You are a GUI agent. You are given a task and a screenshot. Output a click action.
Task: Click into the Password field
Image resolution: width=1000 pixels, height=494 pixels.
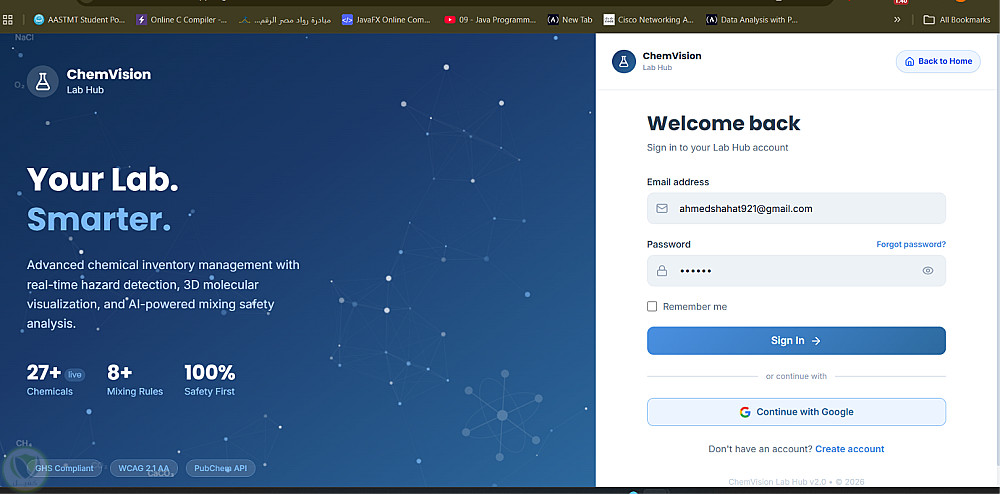pos(796,271)
